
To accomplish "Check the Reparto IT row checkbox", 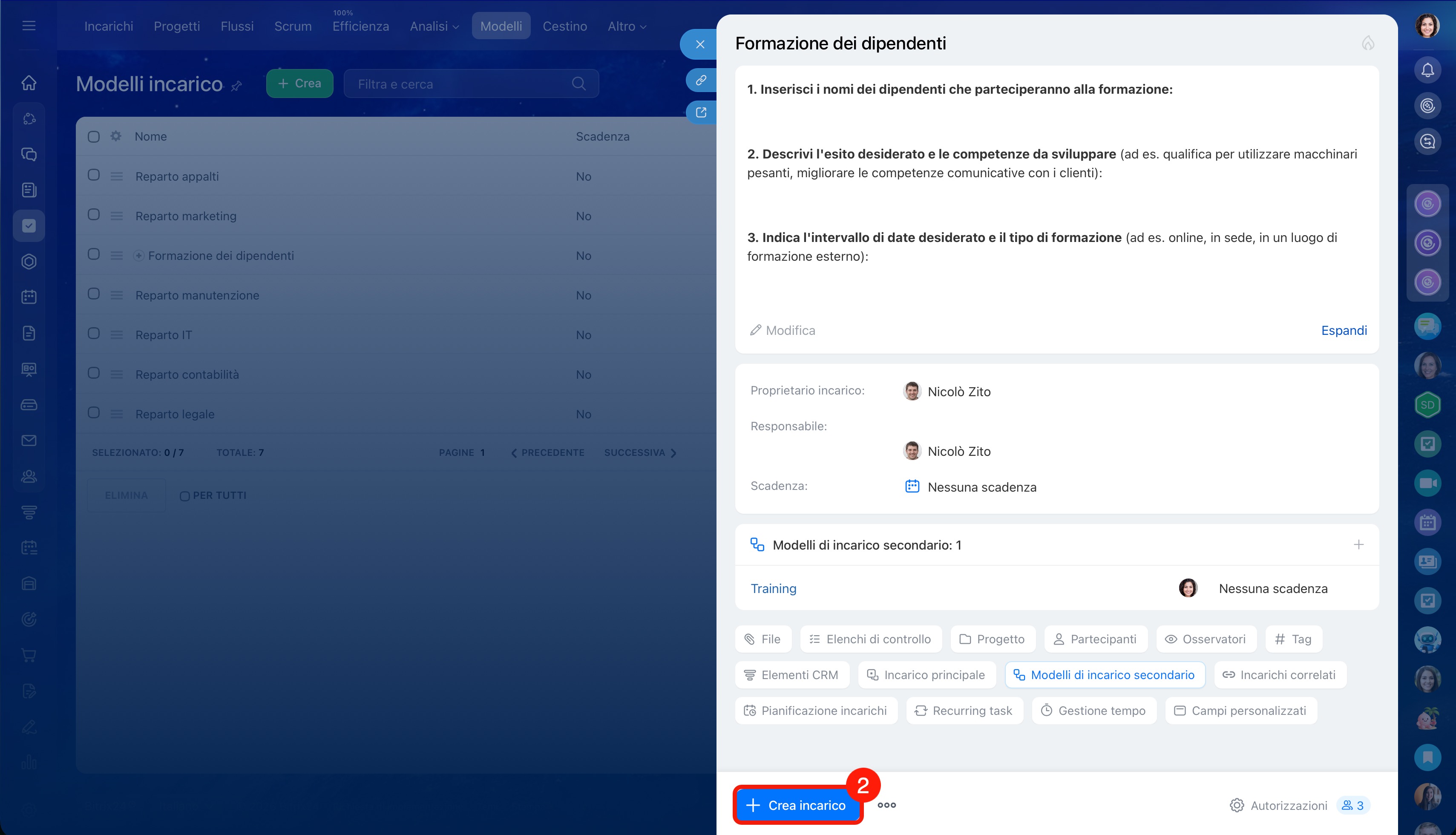I will pos(93,334).
